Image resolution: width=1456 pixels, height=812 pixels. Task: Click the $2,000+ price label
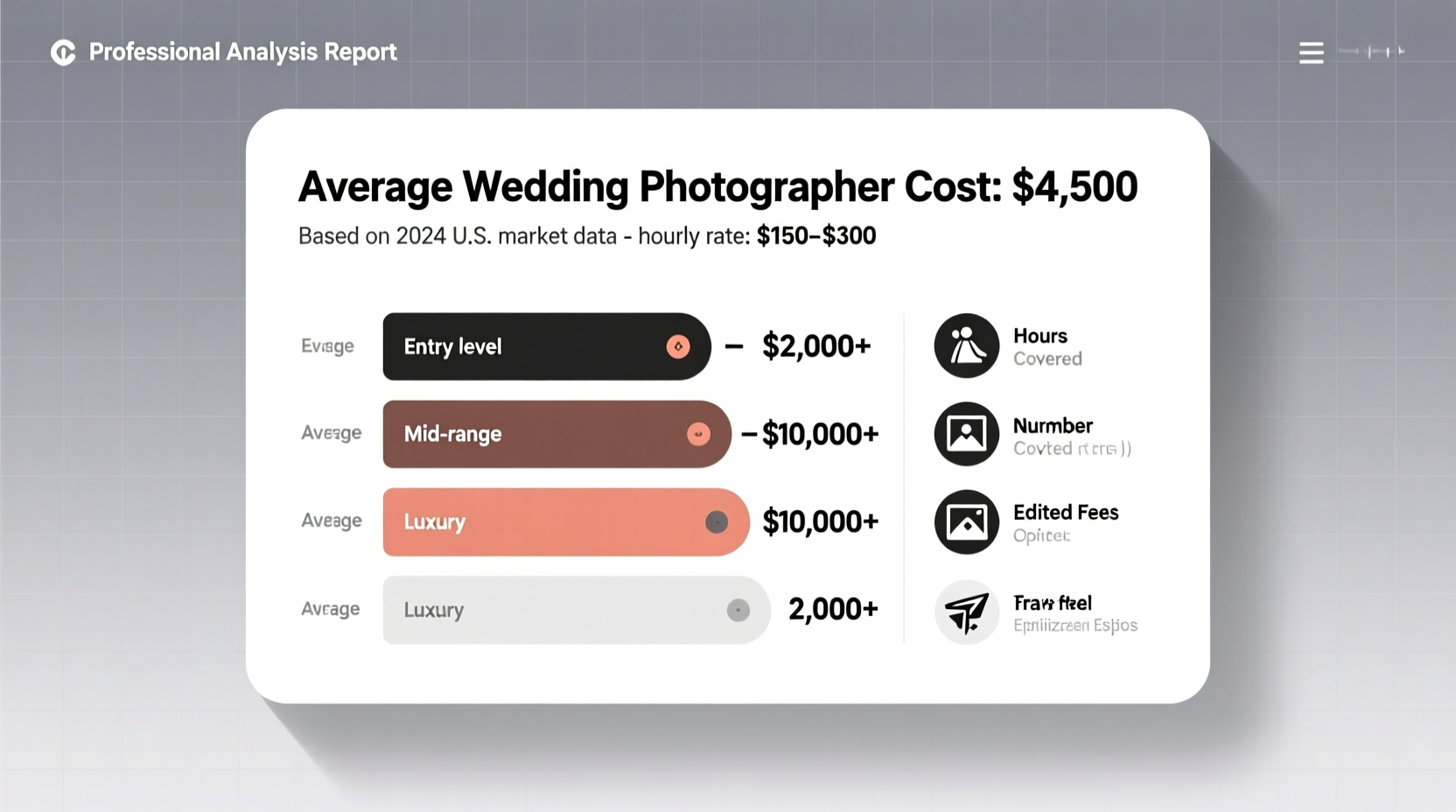(x=817, y=346)
